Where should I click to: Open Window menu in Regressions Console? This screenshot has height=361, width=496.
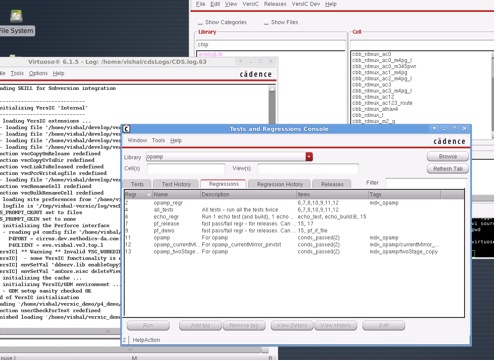(137, 140)
